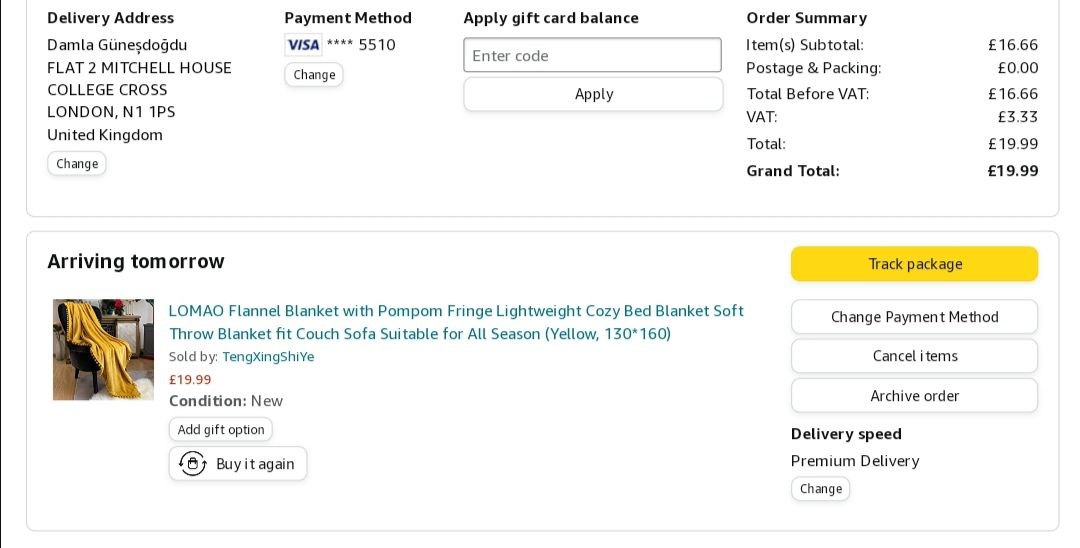Visit seller TengXingShiYe's page
The width and height of the screenshot is (1080, 548).
(268, 357)
